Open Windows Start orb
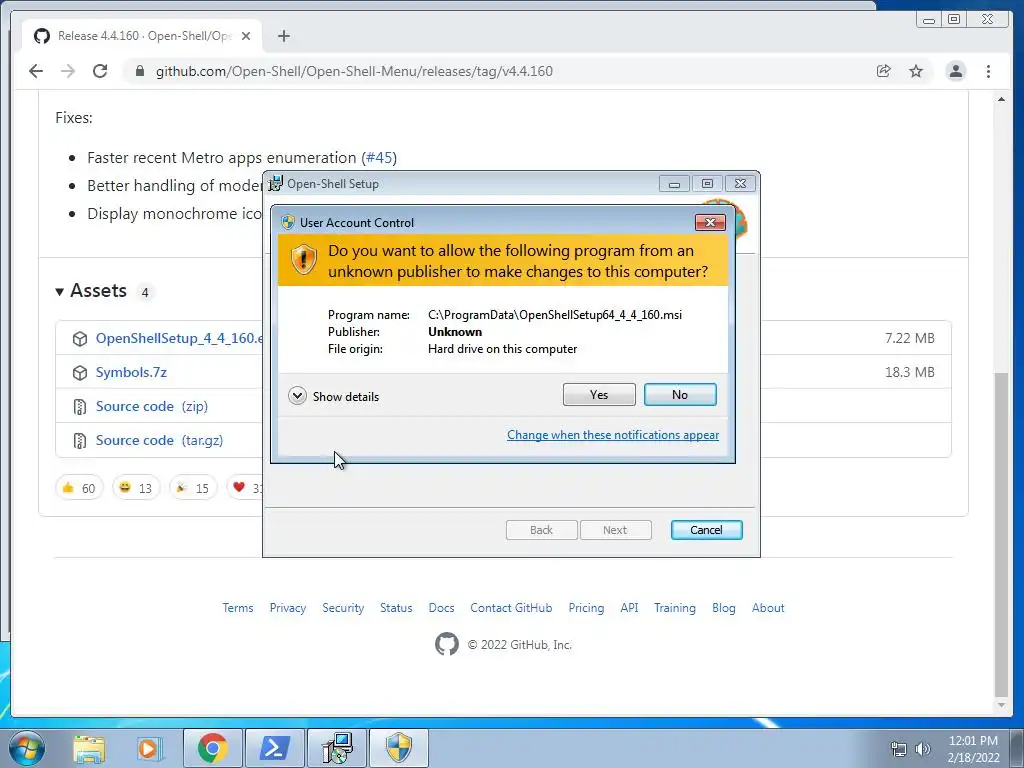1024x768 pixels. 26,748
